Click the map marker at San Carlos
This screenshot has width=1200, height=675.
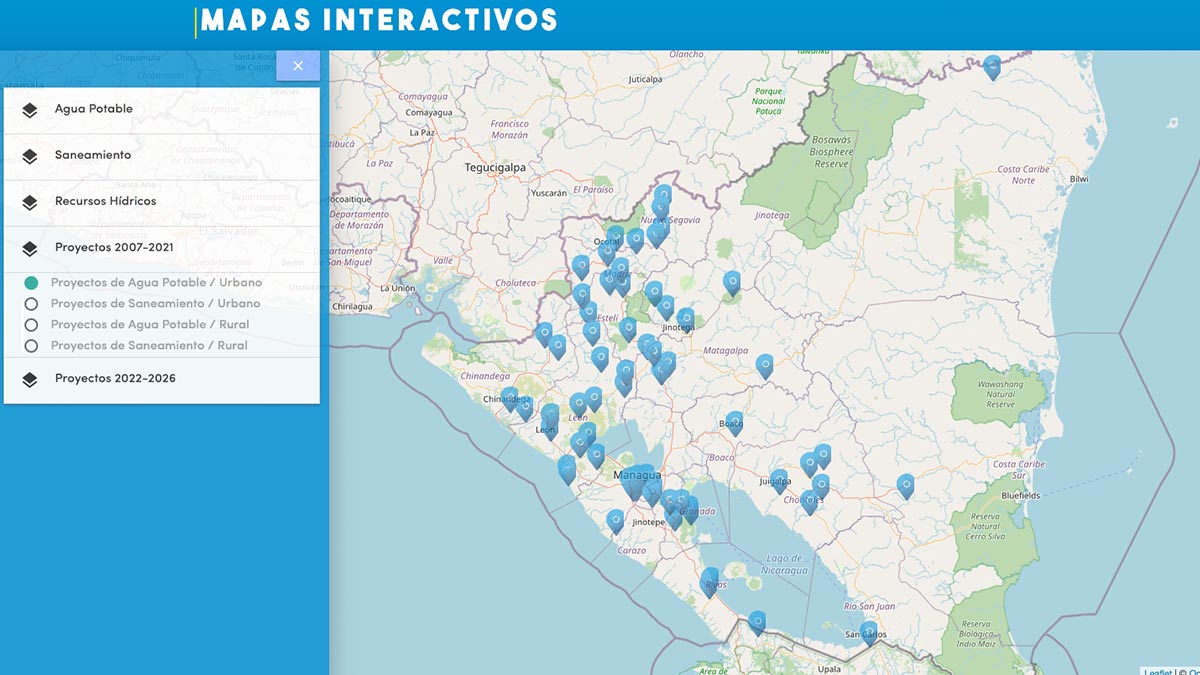coord(868,633)
